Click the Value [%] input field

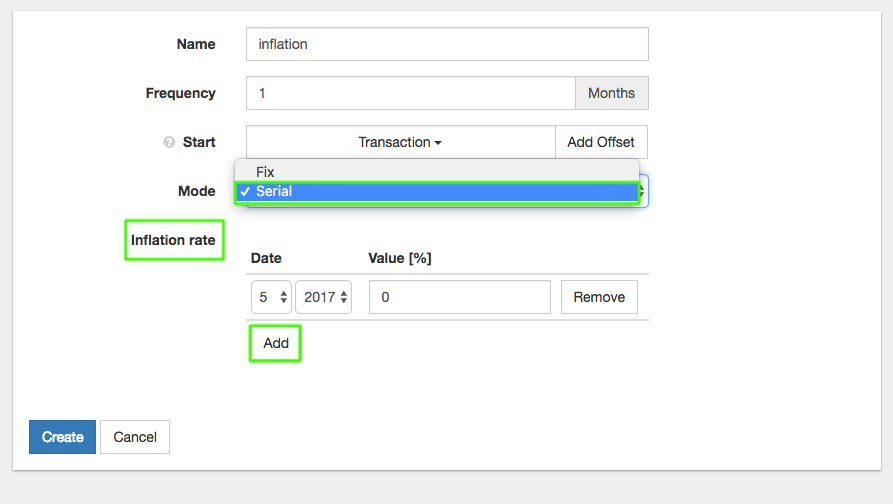459,297
